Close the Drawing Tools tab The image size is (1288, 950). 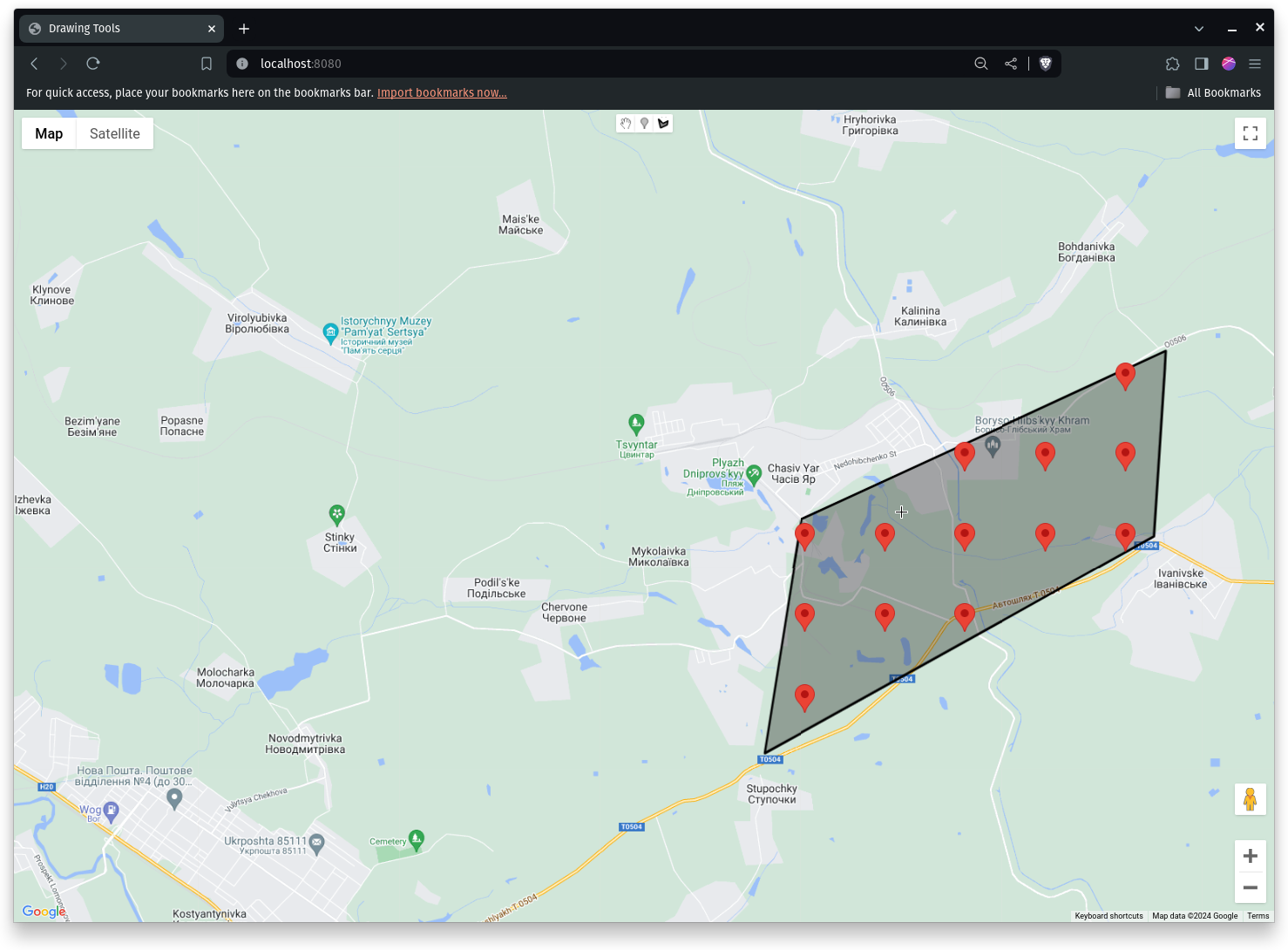212,29
